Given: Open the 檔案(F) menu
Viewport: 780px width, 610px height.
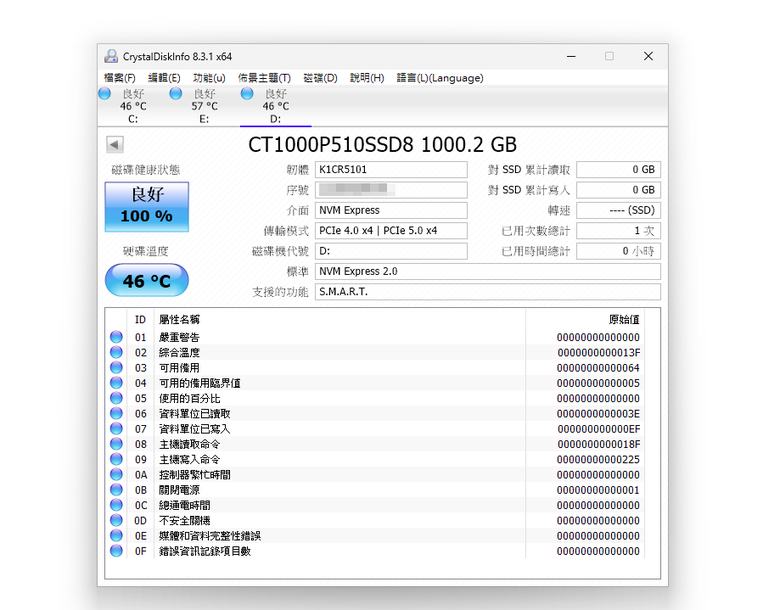Looking at the screenshot, I should click(x=119, y=78).
